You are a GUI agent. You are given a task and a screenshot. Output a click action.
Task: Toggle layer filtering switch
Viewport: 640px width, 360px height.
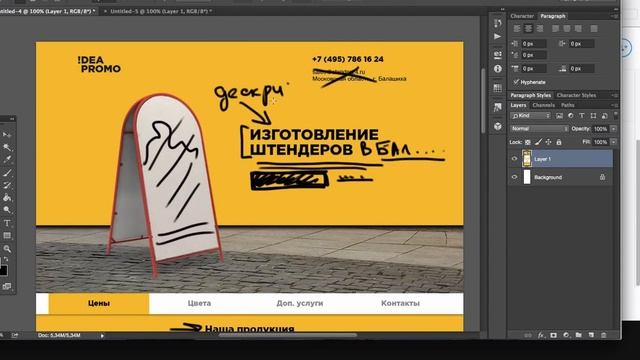tap(616, 116)
